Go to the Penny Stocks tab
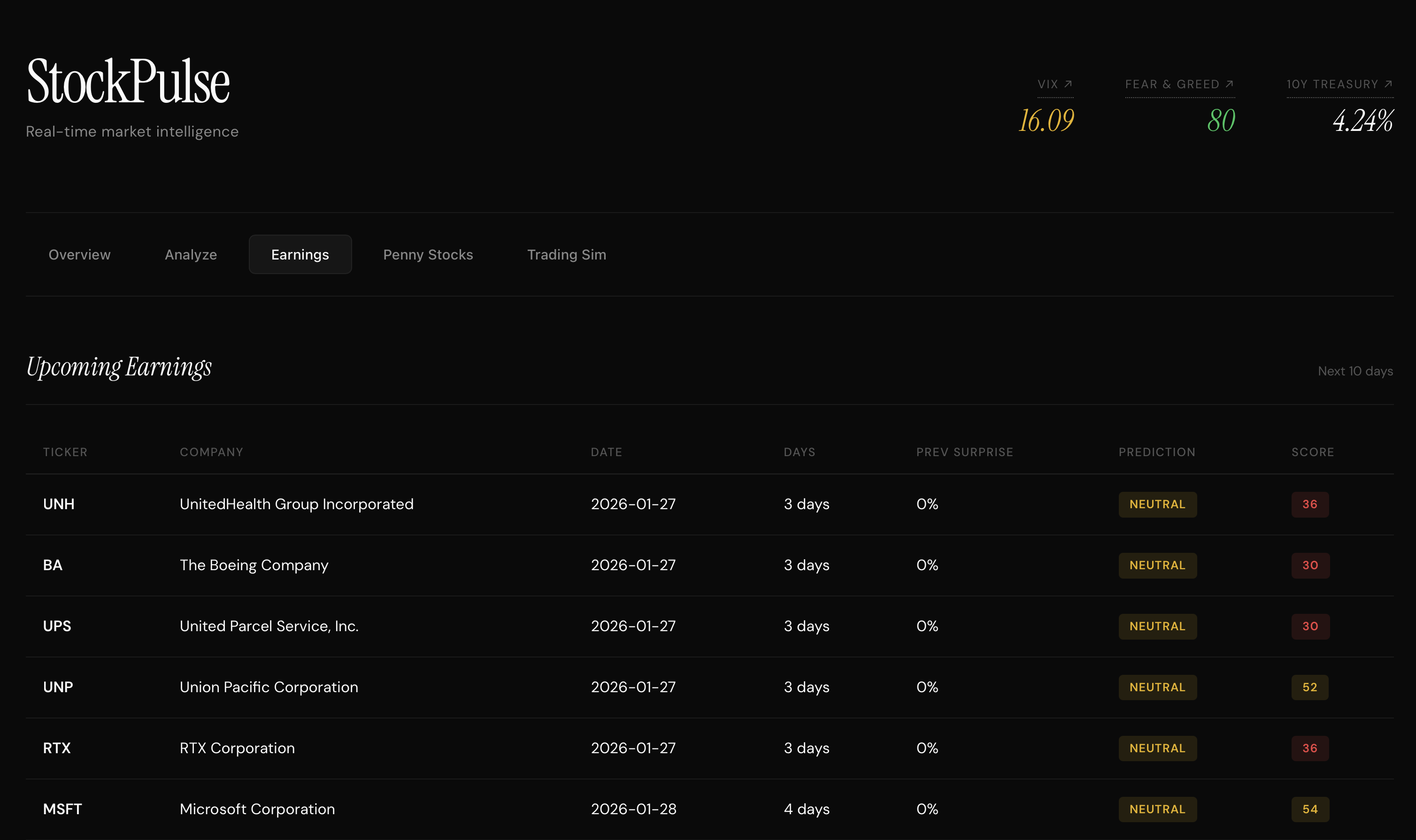This screenshot has width=1416, height=840. [428, 255]
